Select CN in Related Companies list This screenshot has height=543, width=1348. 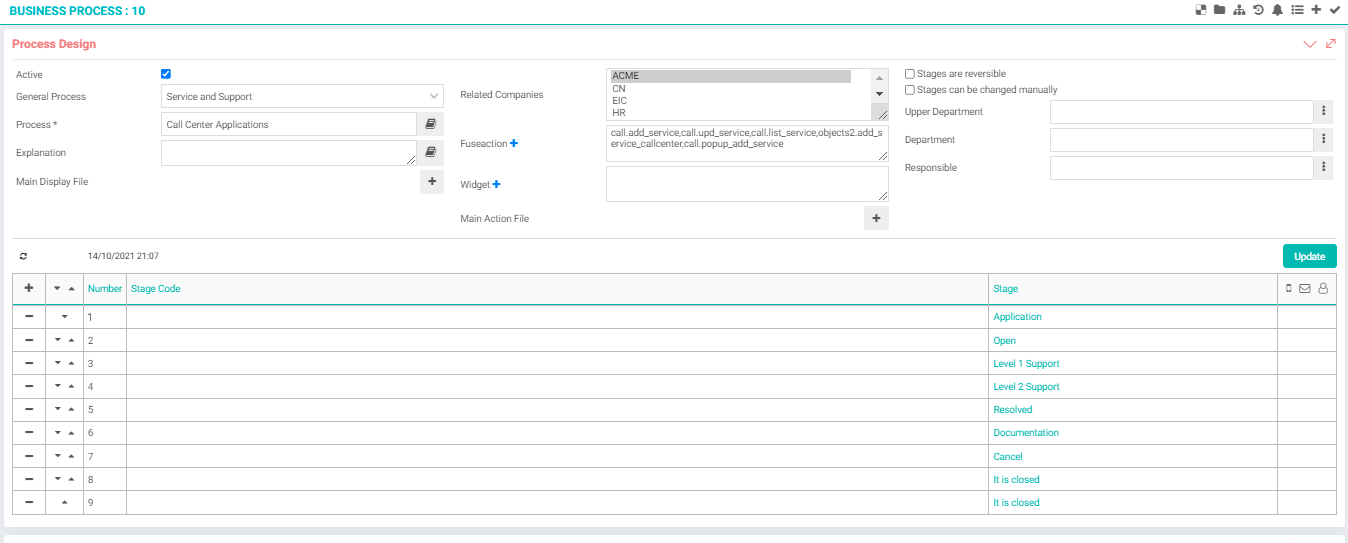[x=620, y=89]
